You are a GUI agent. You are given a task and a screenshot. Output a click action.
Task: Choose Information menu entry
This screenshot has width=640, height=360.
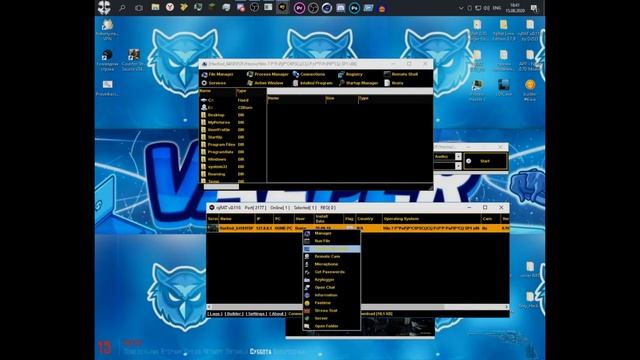point(331,296)
